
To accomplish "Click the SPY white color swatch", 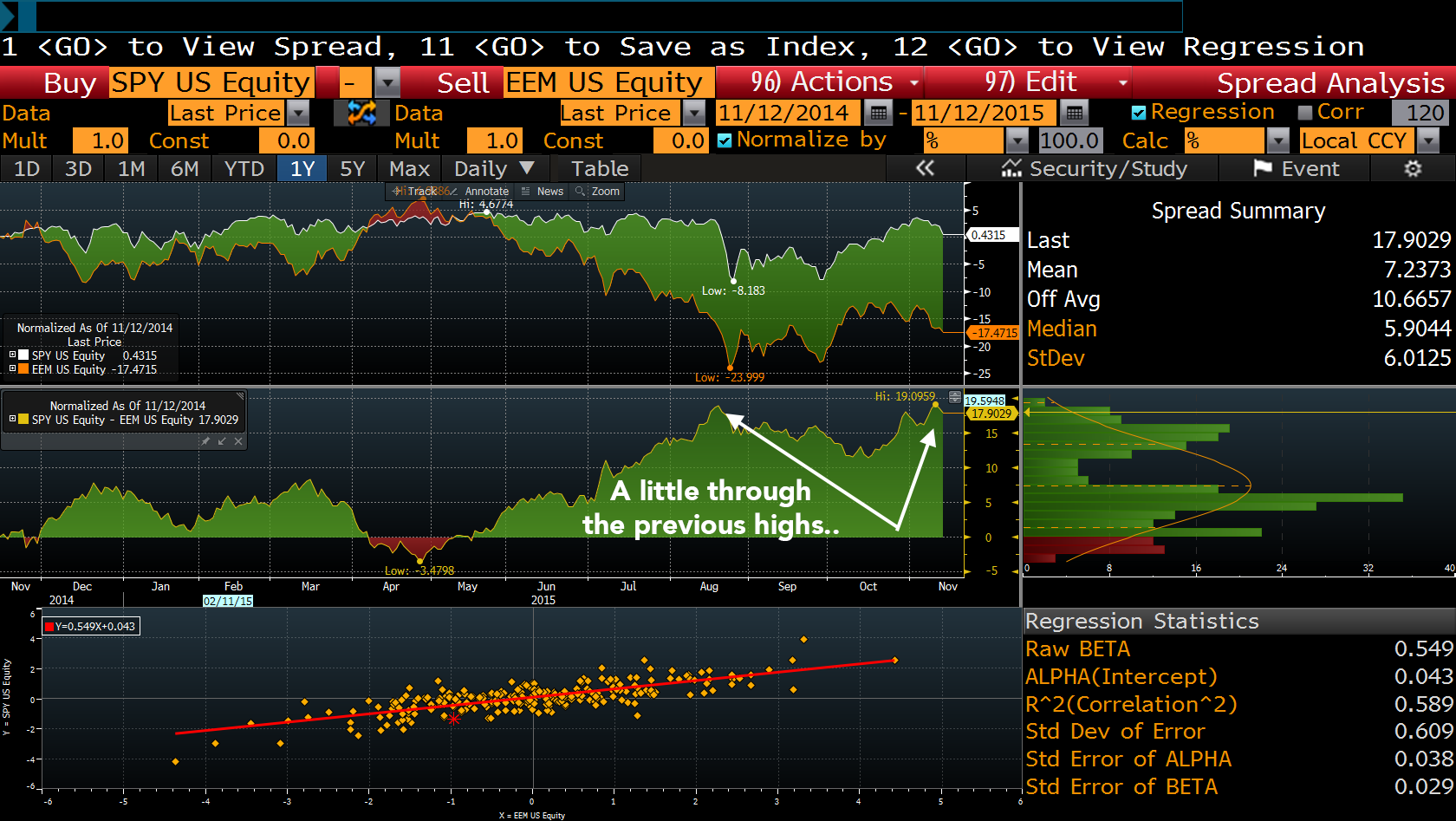I will (24, 355).
